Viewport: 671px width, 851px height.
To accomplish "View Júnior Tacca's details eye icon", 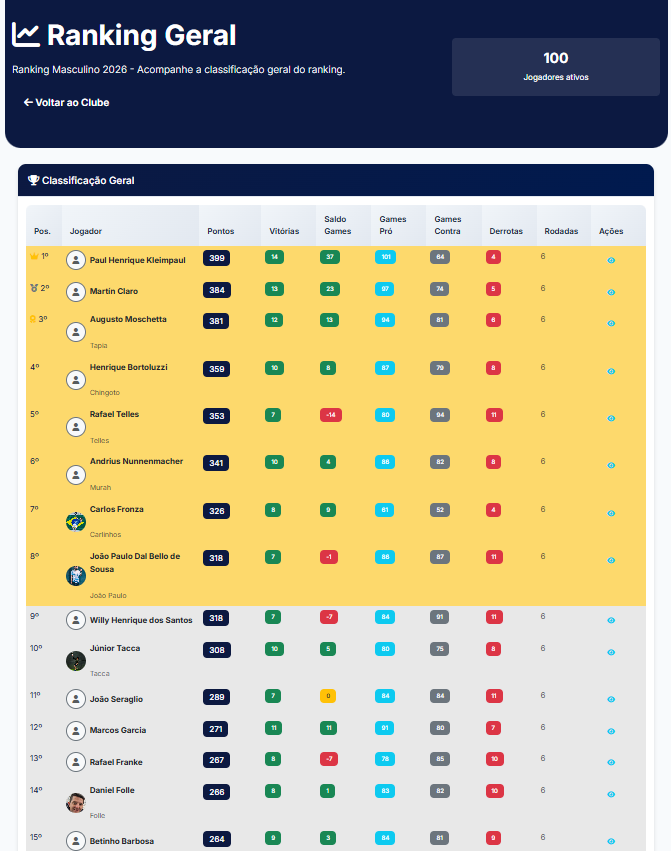I will 611,652.
